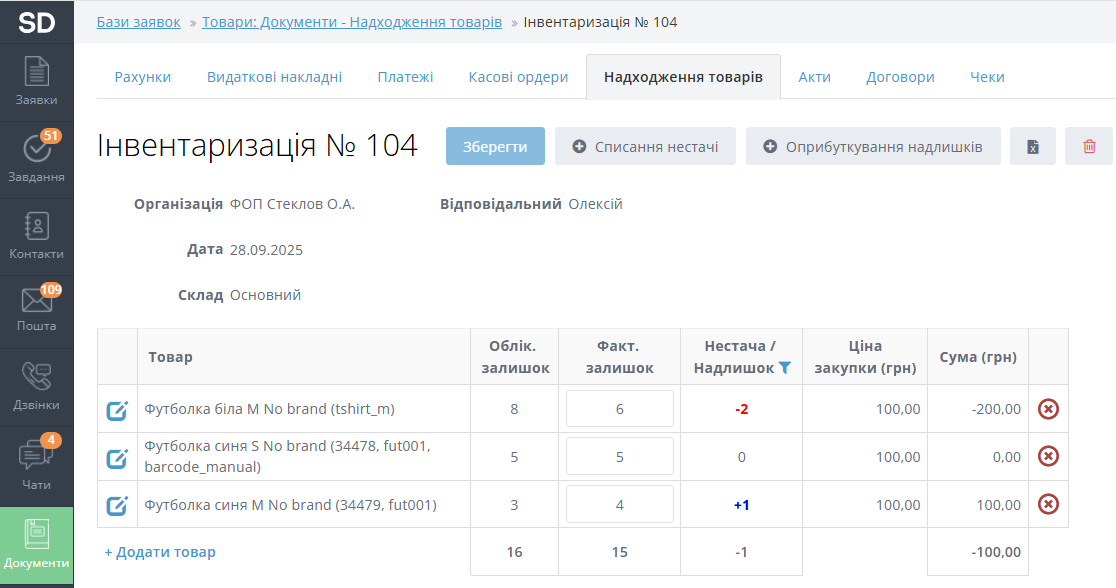Filter the Нестача / Надлишок column
The height and width of the screenshot is (588, 1116).
coord(785,368)
